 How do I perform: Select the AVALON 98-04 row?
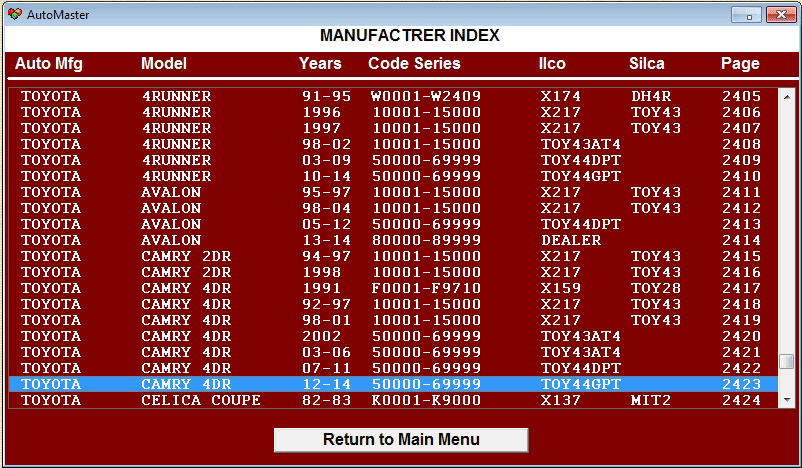point(393,208)
